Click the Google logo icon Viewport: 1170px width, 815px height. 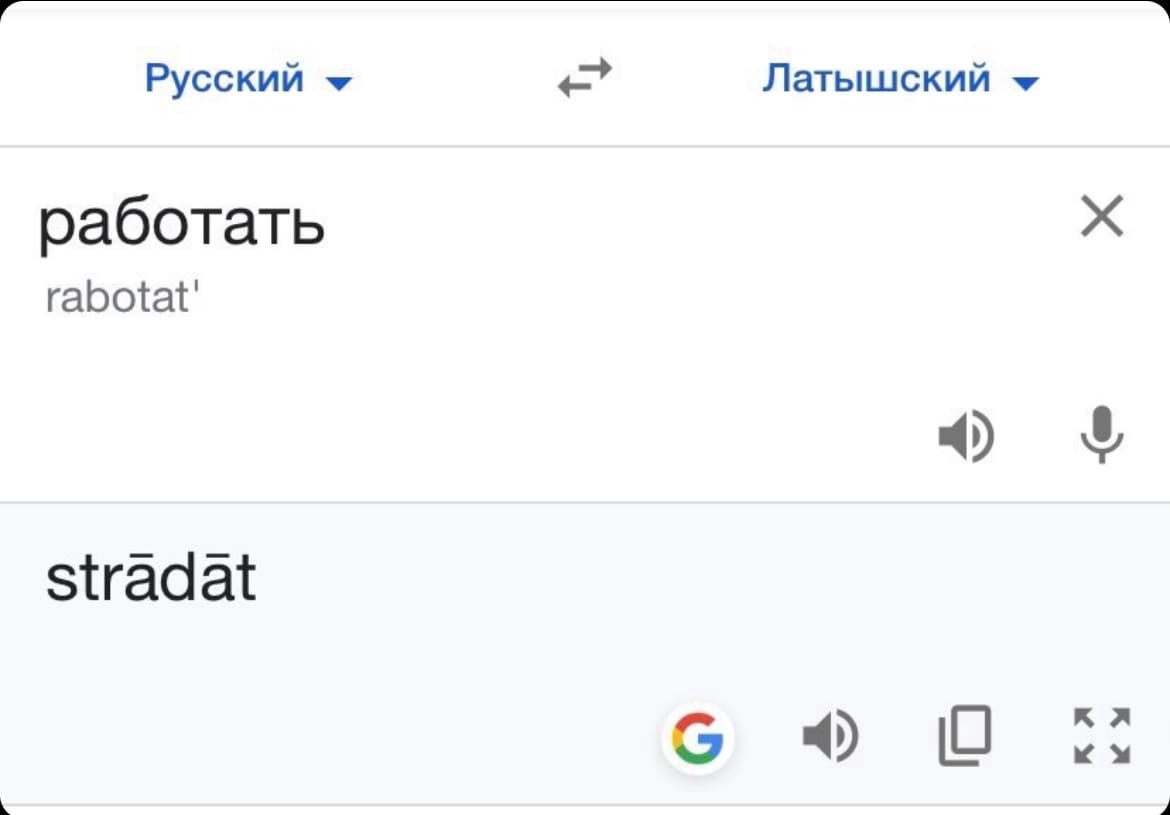[x=697, y=740]
